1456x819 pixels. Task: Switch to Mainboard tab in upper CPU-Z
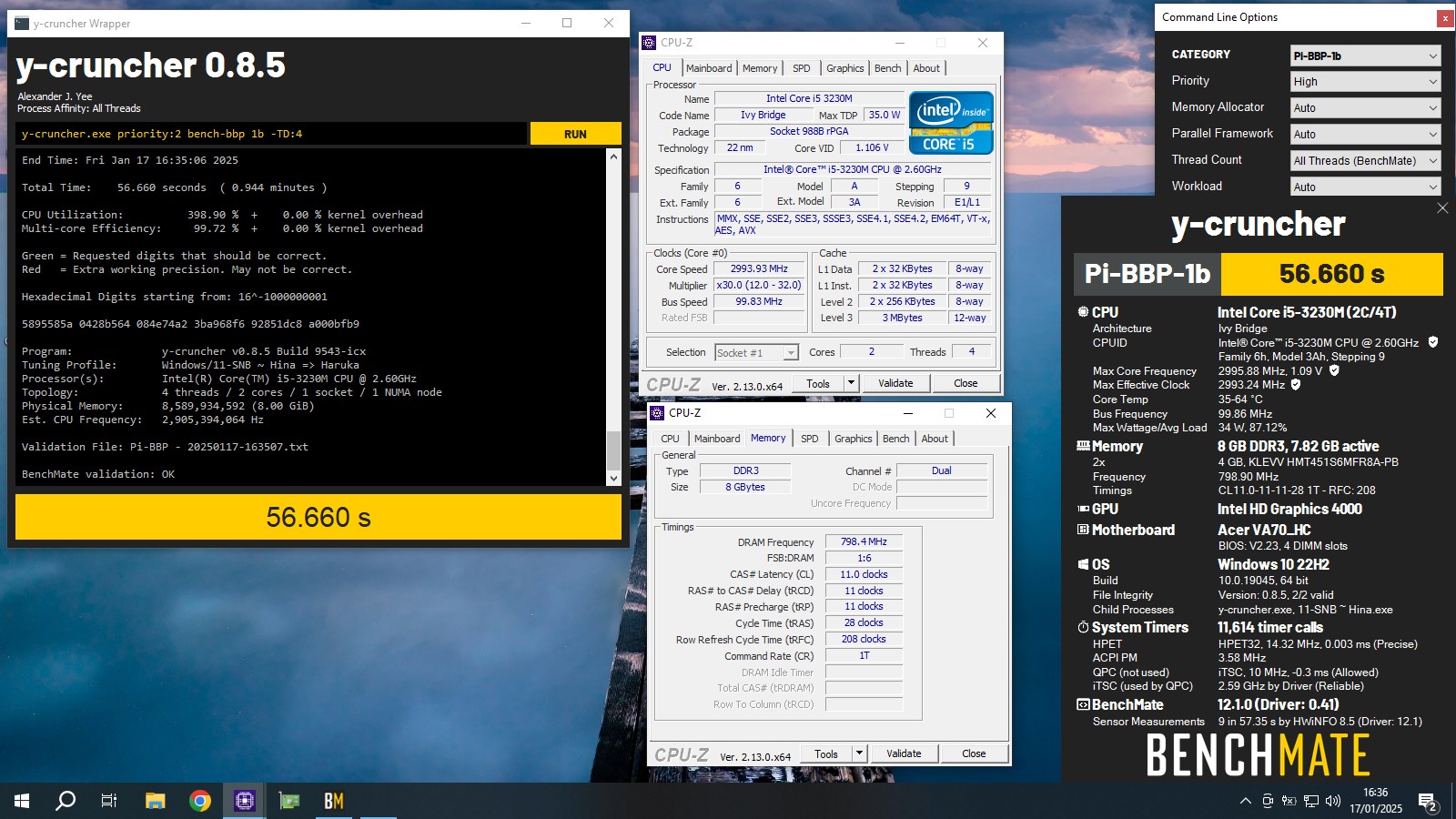(709, 68)
